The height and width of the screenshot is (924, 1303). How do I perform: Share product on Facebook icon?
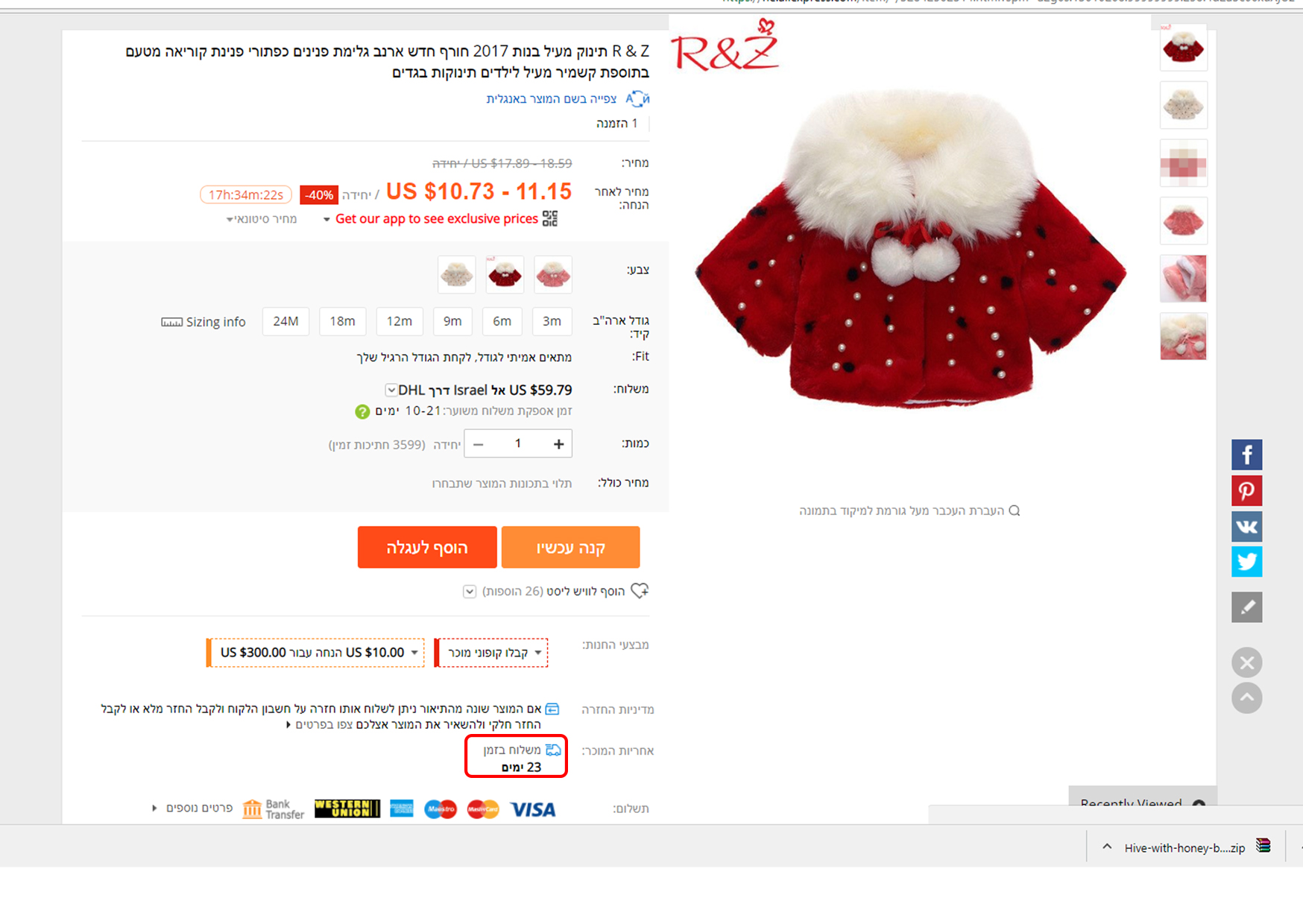[x=1246, y=455]
